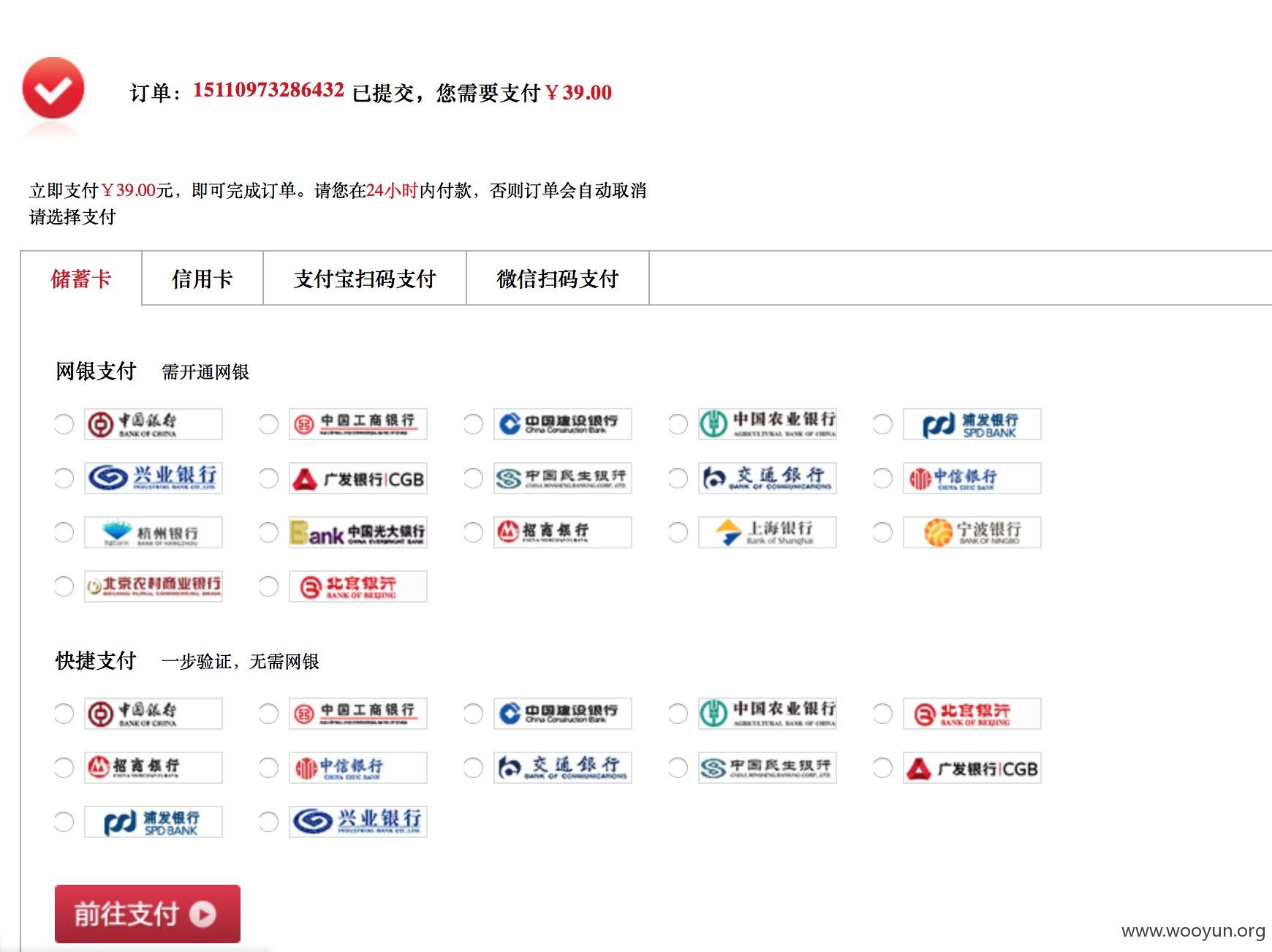Click the 杭州银行 logo
1272x952 pixels.
coord(154,532)
